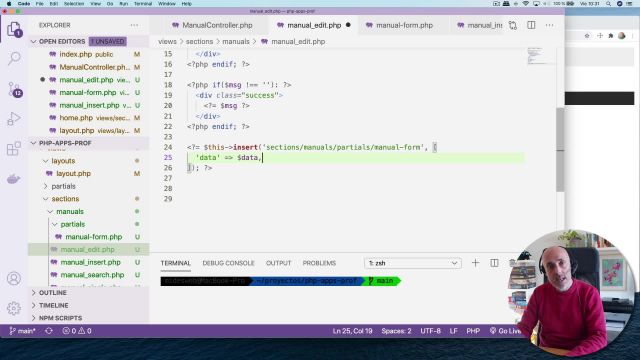This screenshot has height=360, width=640.
Task: Click the Go Live status bar button
Action: coord(505,331)
